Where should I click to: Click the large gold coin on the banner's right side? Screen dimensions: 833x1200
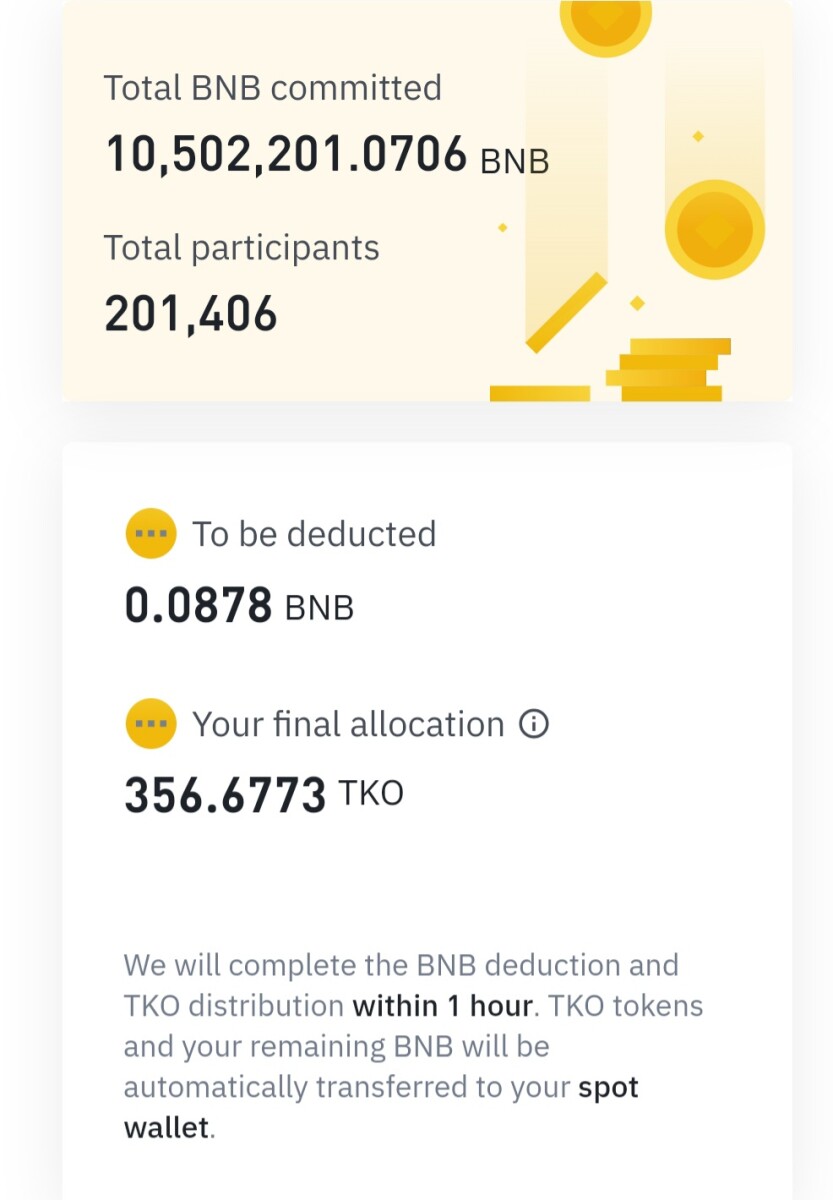[x=714, y=230]
